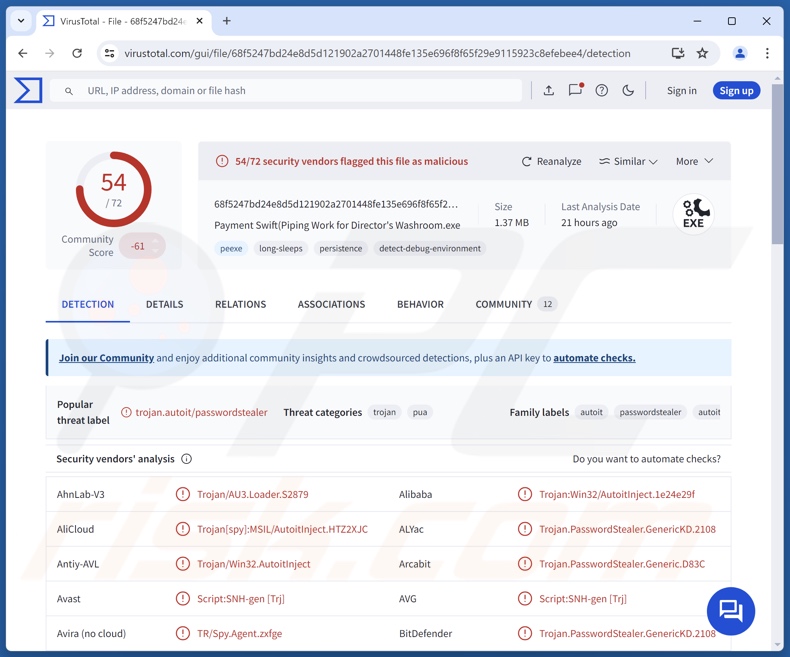Open the help question mark icon
This screenshot has height=657, width=790.
click(x=602, y=91)
